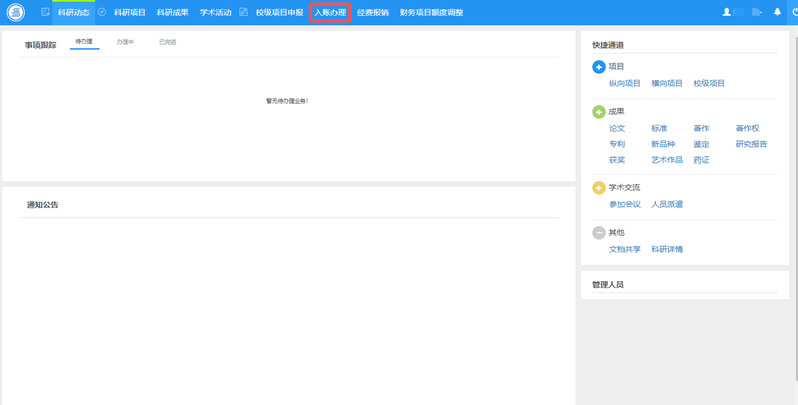Open the 论文 quick link

coord(617,128)
